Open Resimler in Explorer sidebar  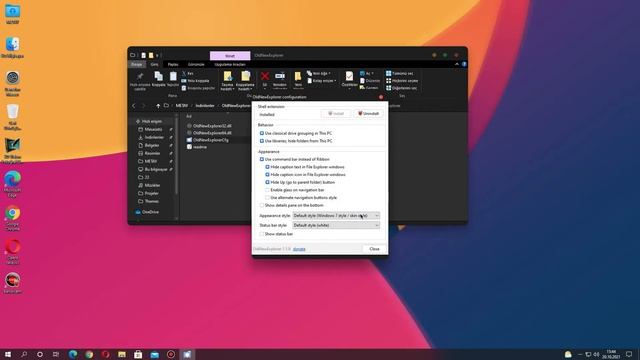click(152, 153)
